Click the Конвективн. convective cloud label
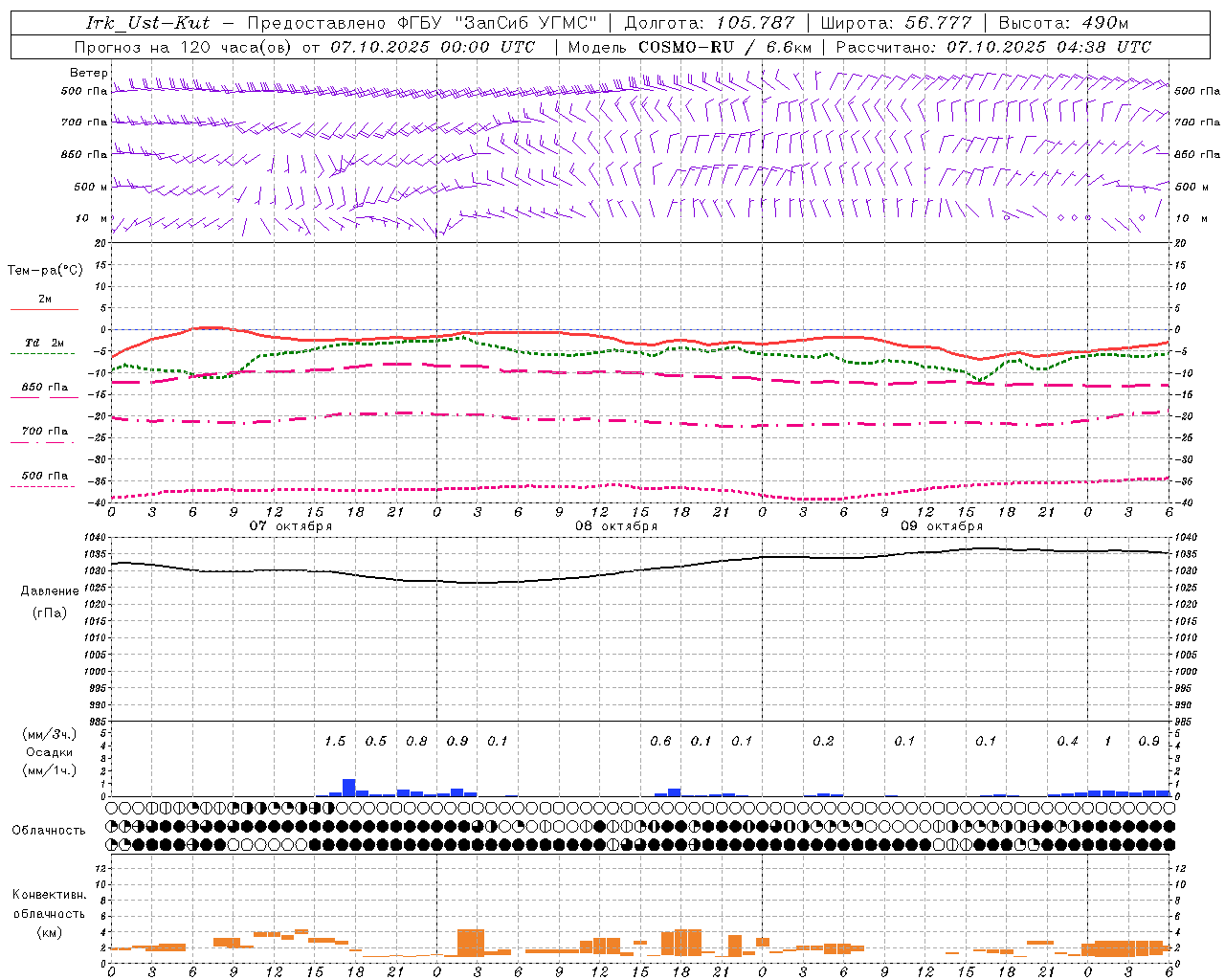Image resolution: width=1225 pixels, height=980 pixels. 49,895
